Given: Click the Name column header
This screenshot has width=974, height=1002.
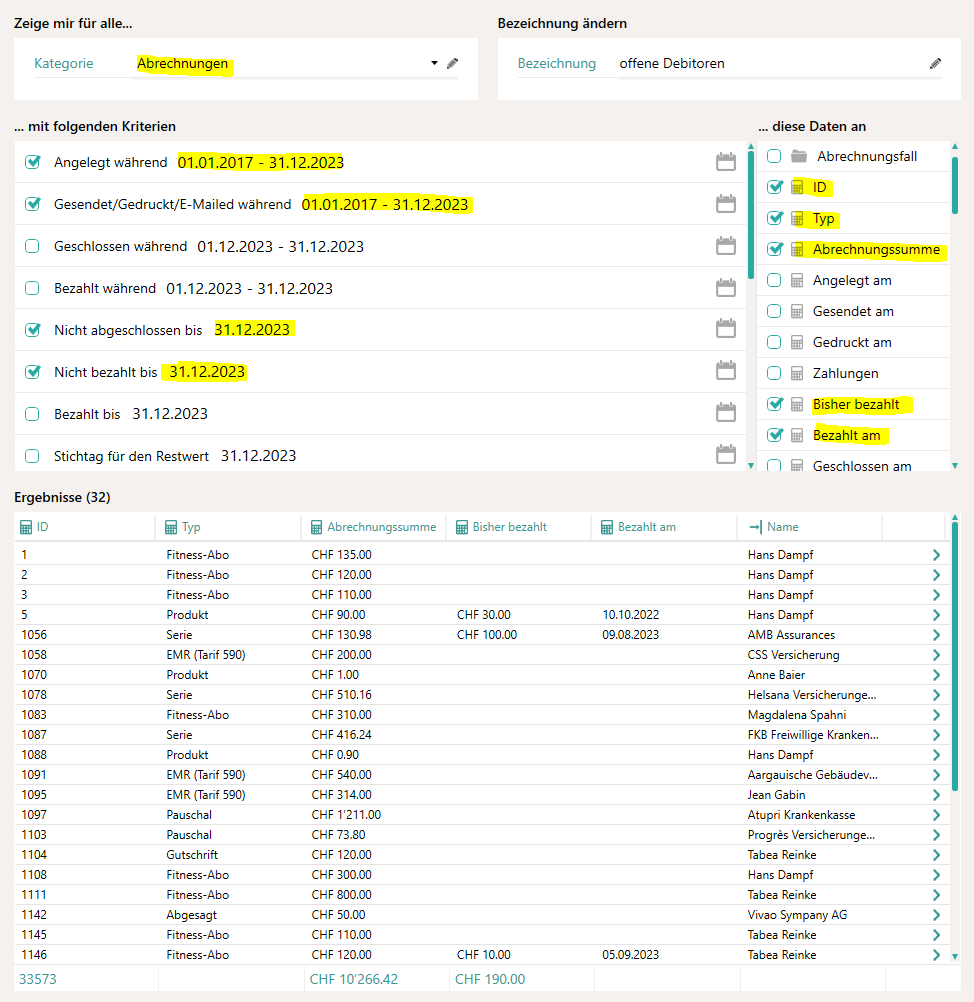Looking at the screenshot, I should [x=782, y=527].
